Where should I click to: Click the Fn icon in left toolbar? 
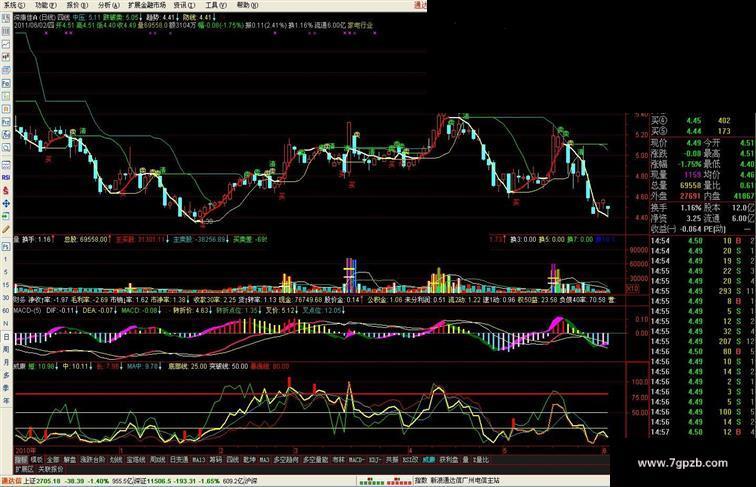(6, 122)
